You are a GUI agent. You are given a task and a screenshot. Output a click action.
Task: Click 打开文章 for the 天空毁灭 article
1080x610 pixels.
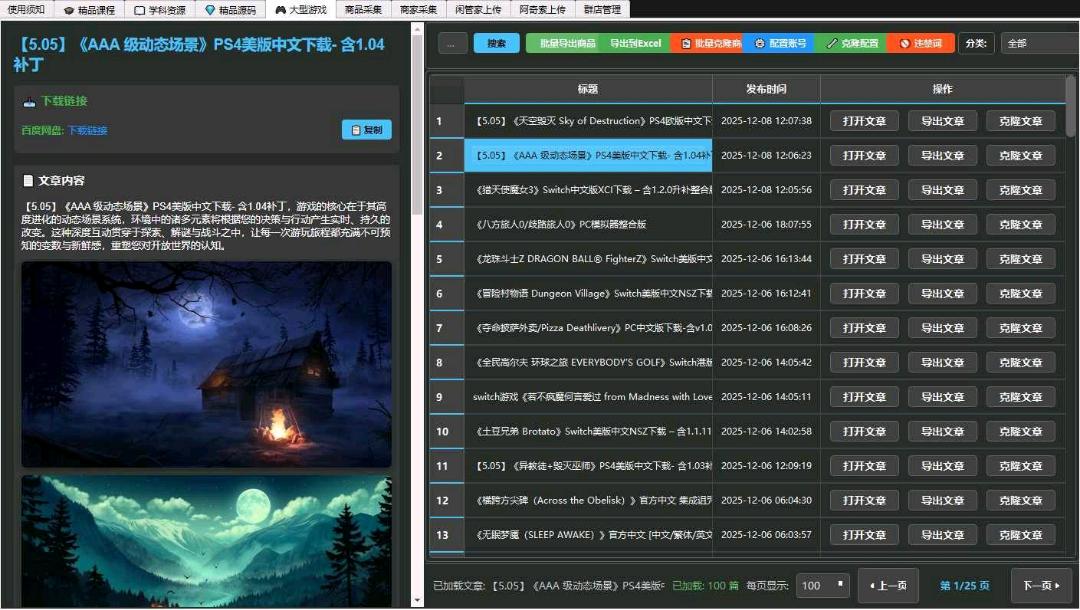863,120
